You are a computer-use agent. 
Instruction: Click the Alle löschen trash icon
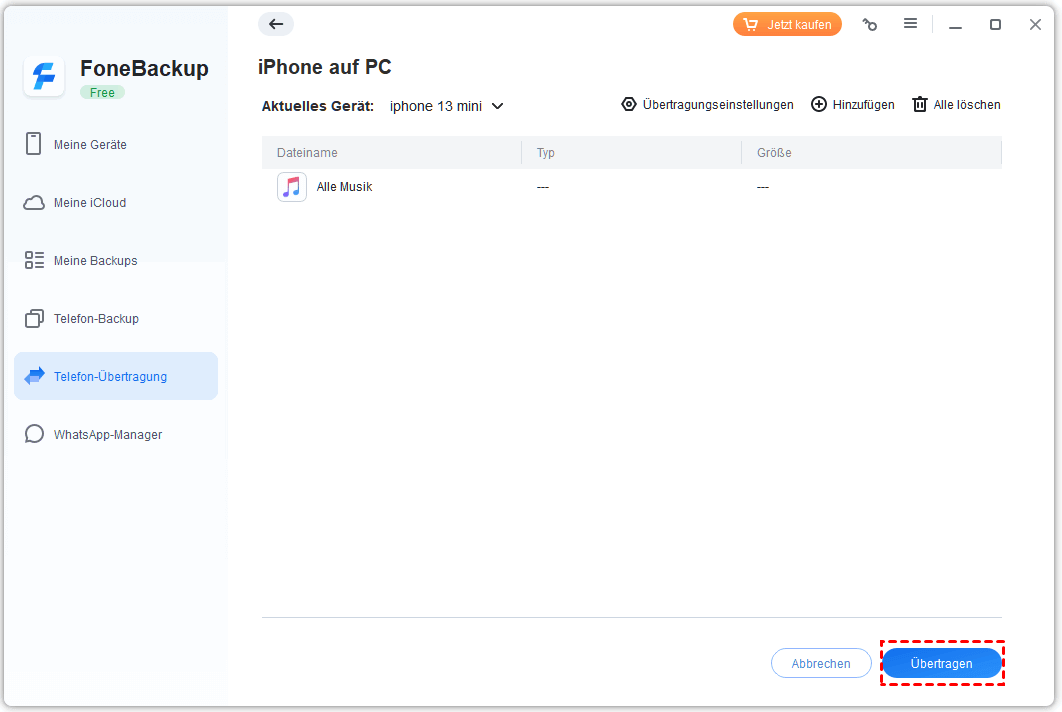pos(919,104)
